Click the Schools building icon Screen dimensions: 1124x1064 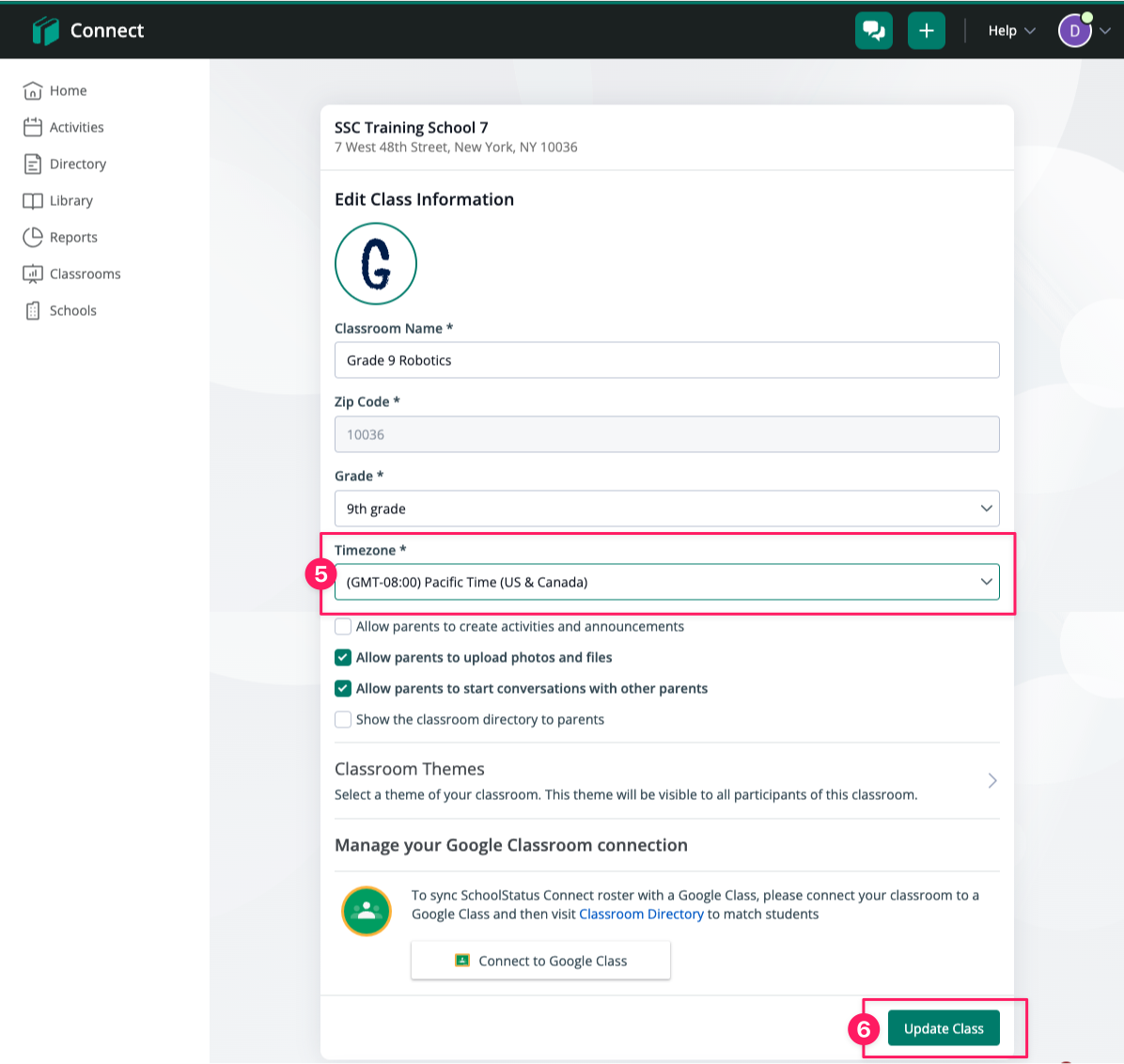pyautogui.click(x=32, y=310)
